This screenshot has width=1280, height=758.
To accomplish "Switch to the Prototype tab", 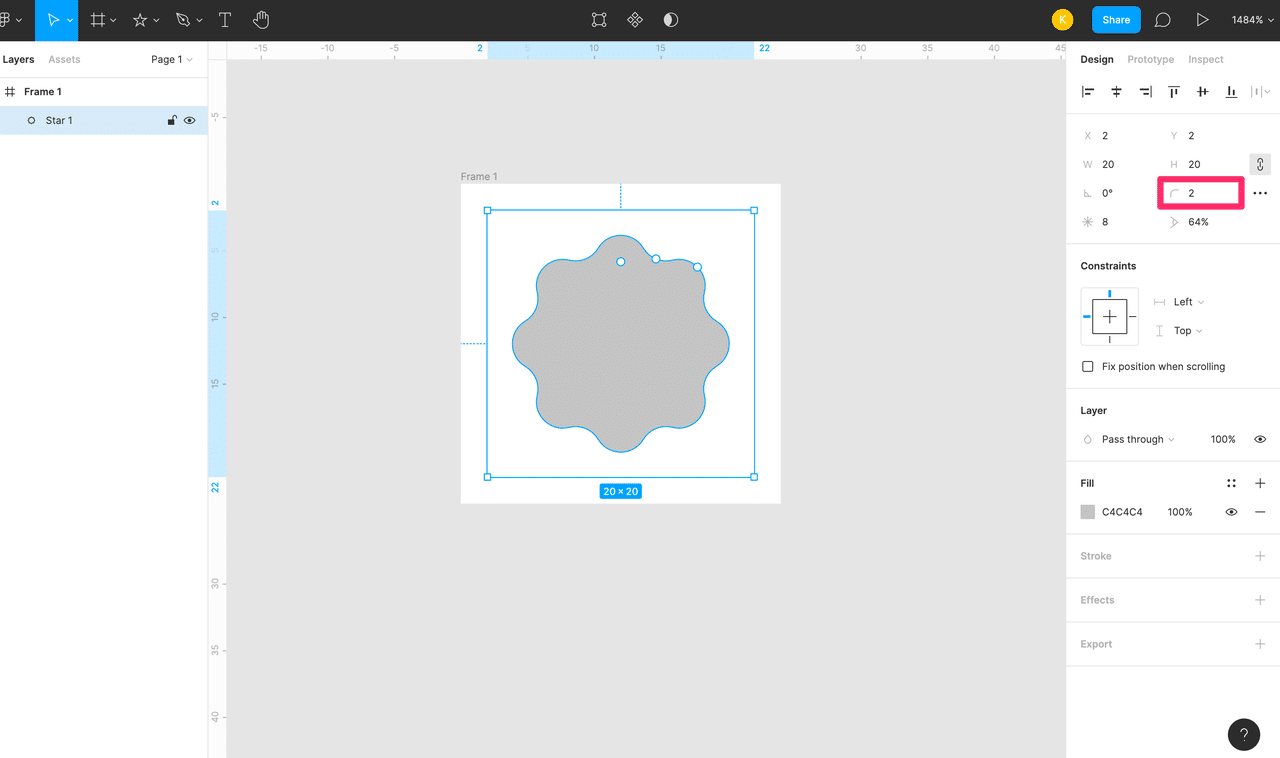I will pyautogui.click(x=1150, y=60).
